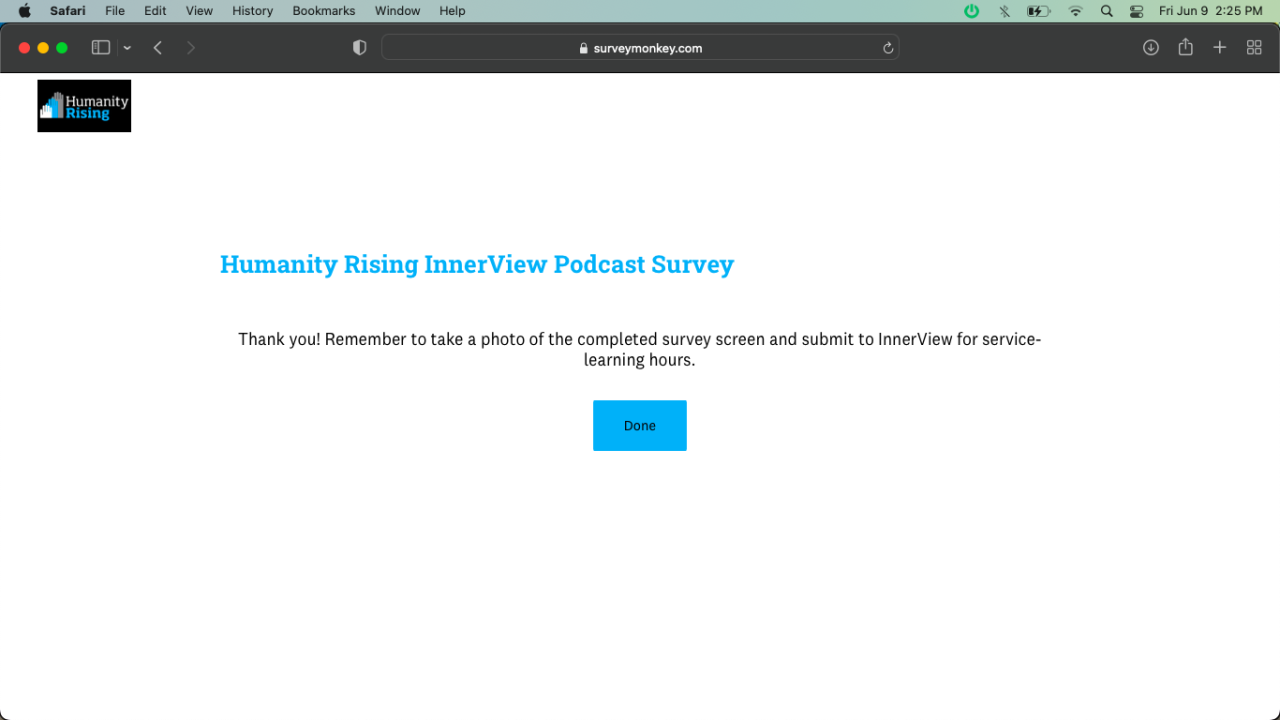This screenshot has width=1280, height=720.
Task: Show Safari downloads
Action: 1151,48
